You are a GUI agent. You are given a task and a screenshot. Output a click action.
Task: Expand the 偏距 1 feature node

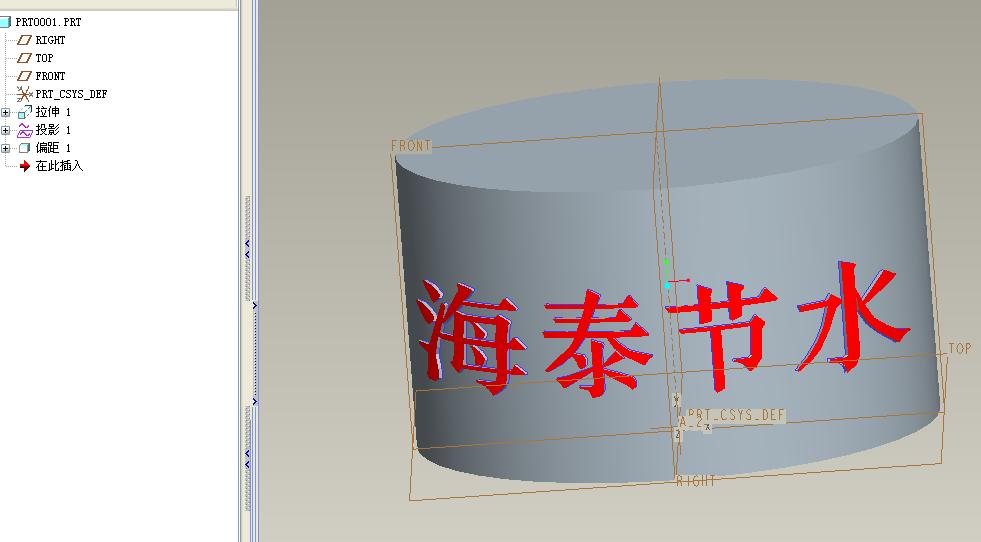(6, 148)
